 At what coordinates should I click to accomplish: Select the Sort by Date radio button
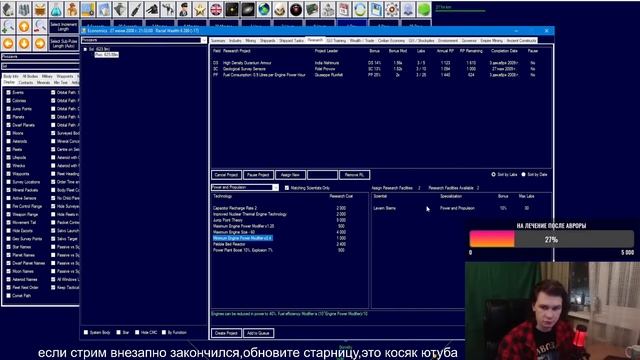(524, 174)
